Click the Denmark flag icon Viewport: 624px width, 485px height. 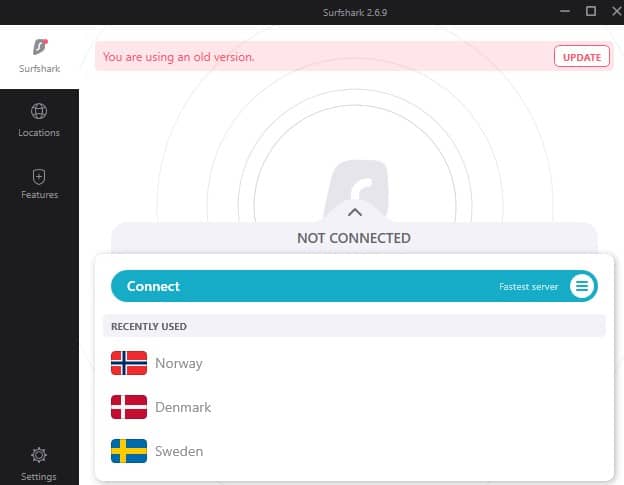point(129,407)
